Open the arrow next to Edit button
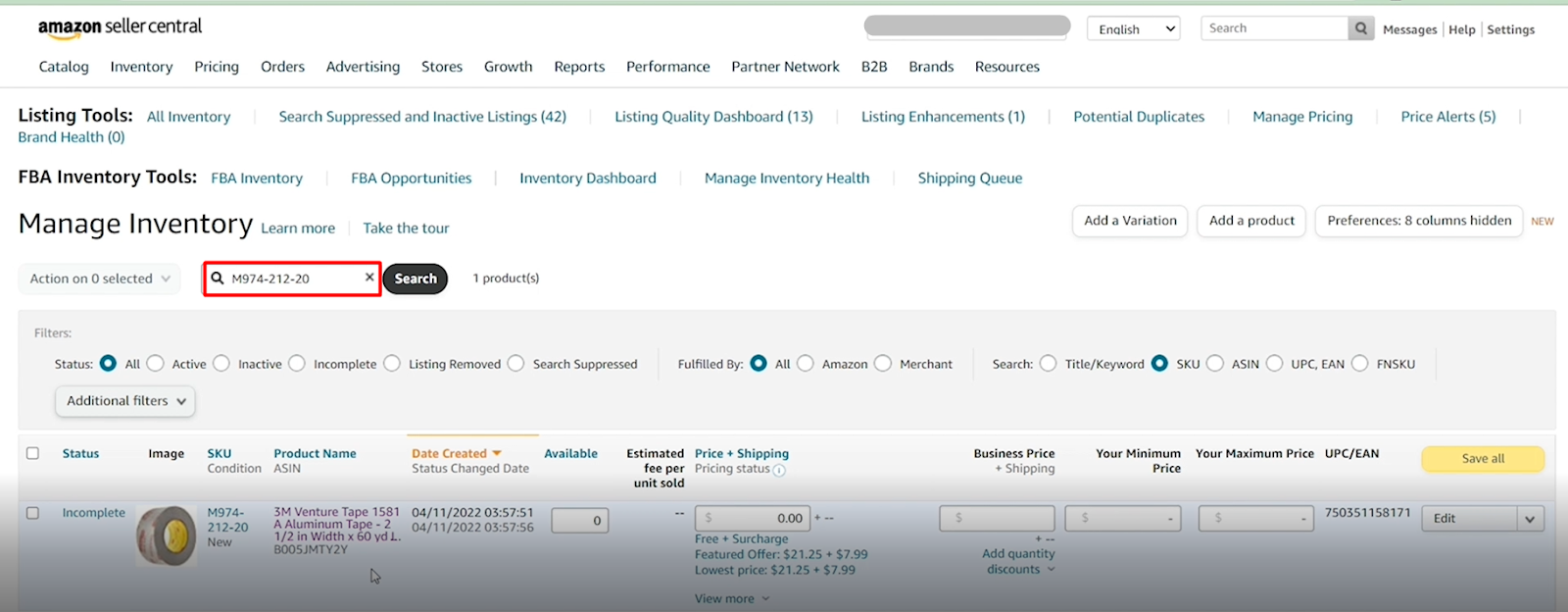The width and height of the screenshot is (1568, 612). point(1531,519)
